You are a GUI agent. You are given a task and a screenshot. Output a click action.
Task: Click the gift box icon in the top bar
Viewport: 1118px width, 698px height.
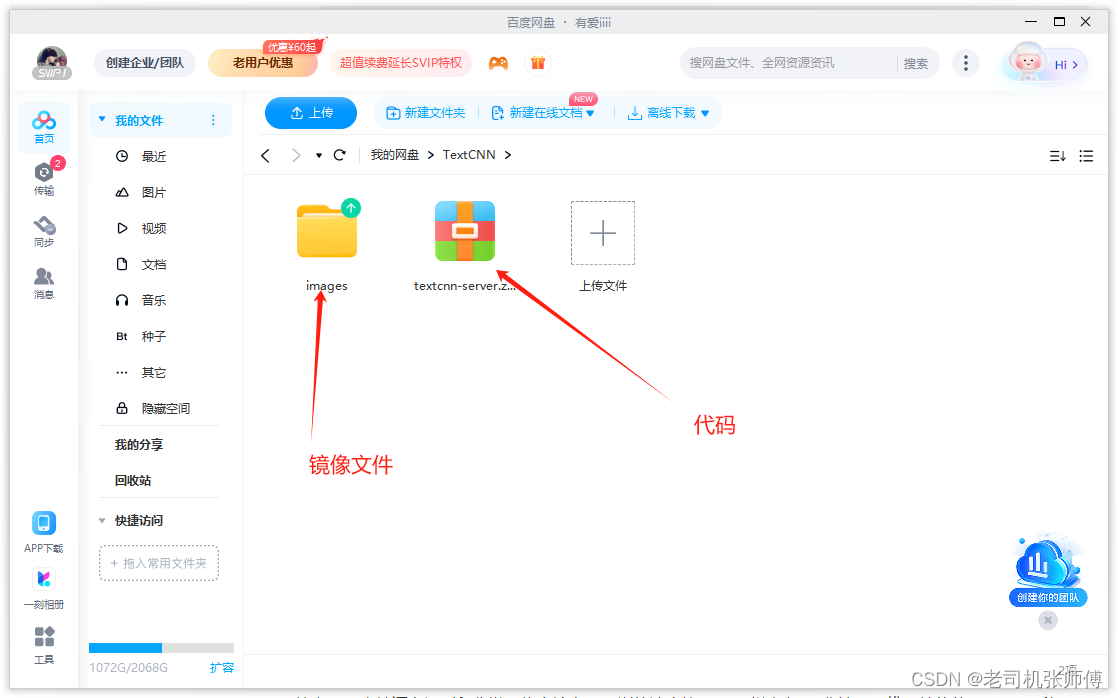click(538, 62)
